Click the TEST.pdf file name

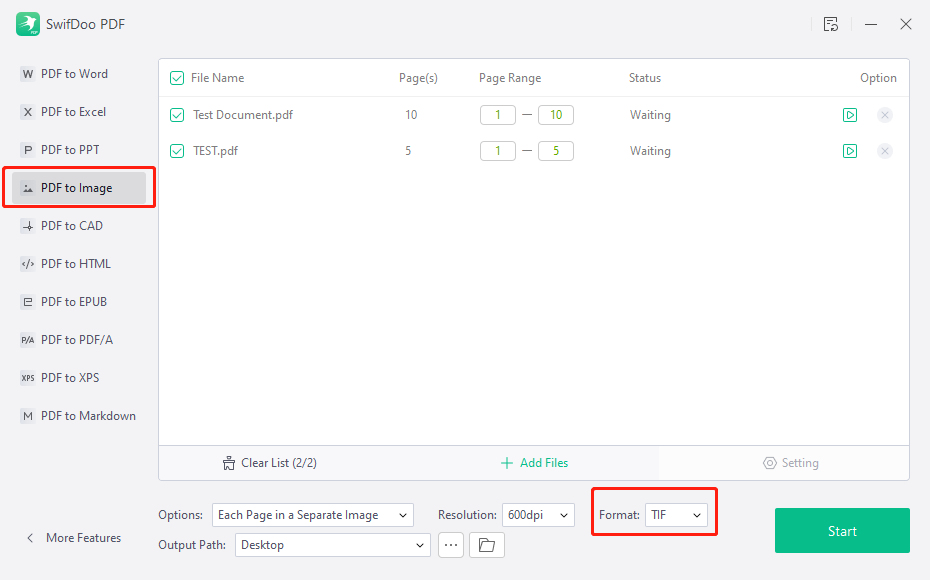[x=215, y=151]
